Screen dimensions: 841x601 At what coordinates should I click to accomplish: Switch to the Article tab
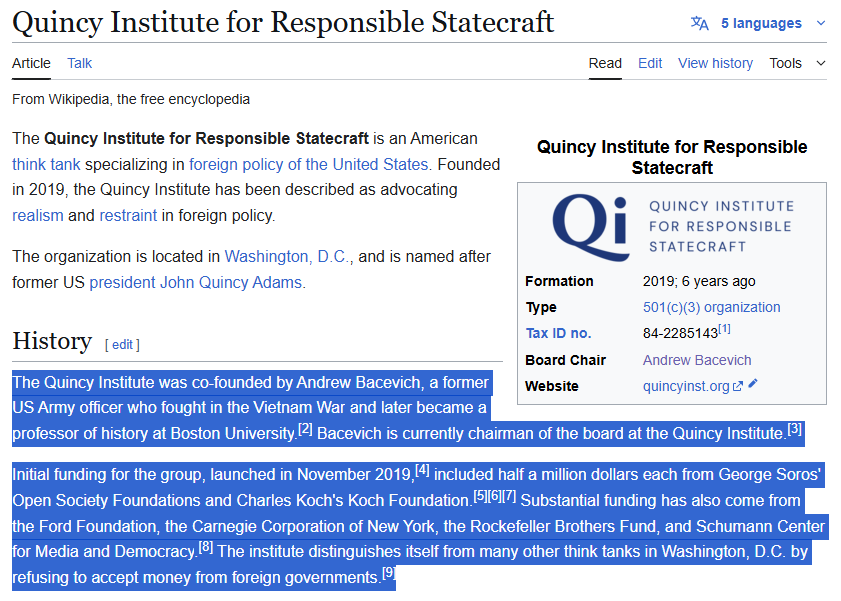31,63
